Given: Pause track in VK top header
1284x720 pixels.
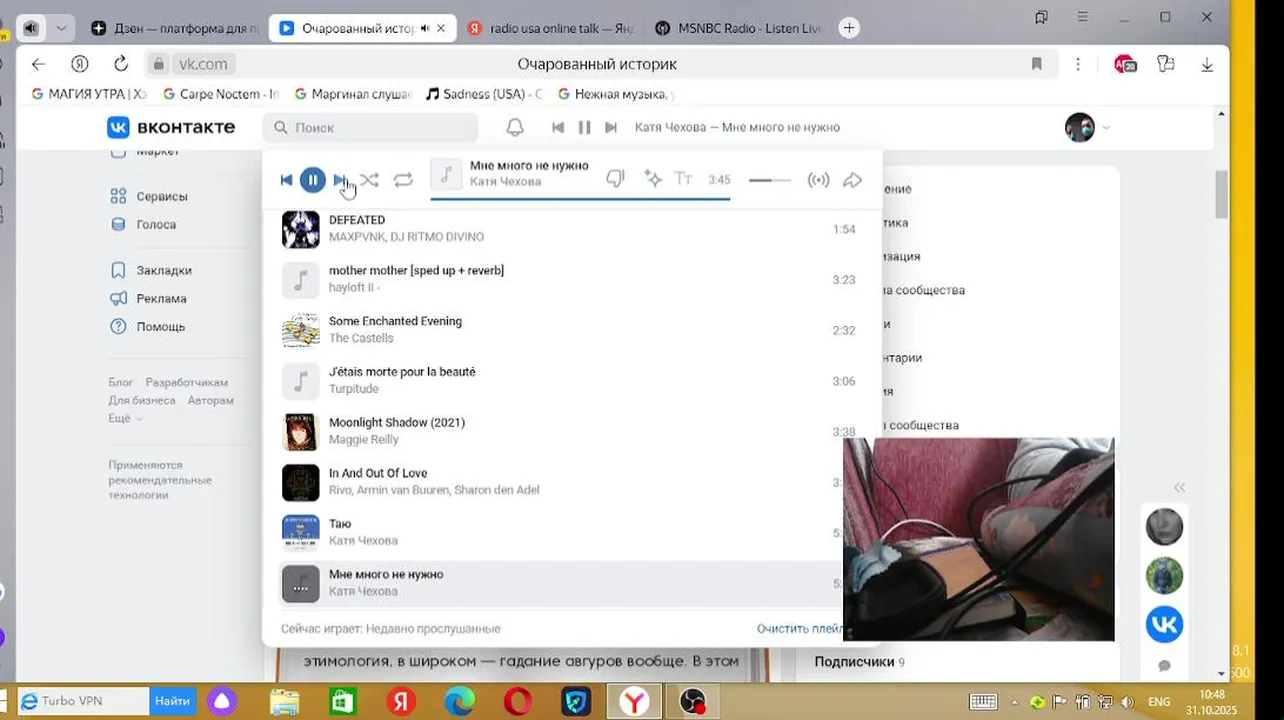Looking at the screenshot, I should point(585,127).
